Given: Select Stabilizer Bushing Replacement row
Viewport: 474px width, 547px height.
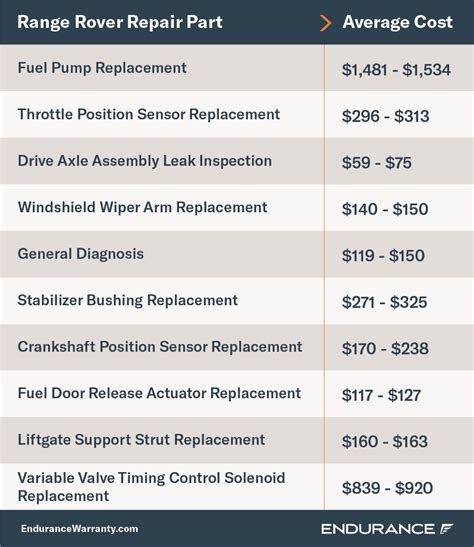Looking at the screenshot, I should pyautogui.click(x=237, y=301).
